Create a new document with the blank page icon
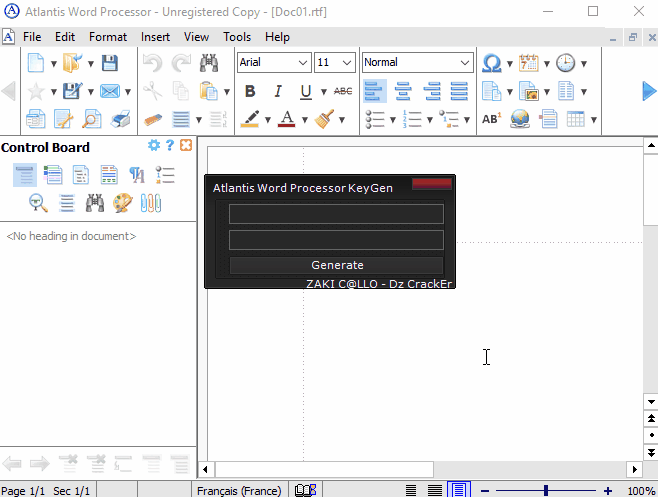 click(36, 63)
